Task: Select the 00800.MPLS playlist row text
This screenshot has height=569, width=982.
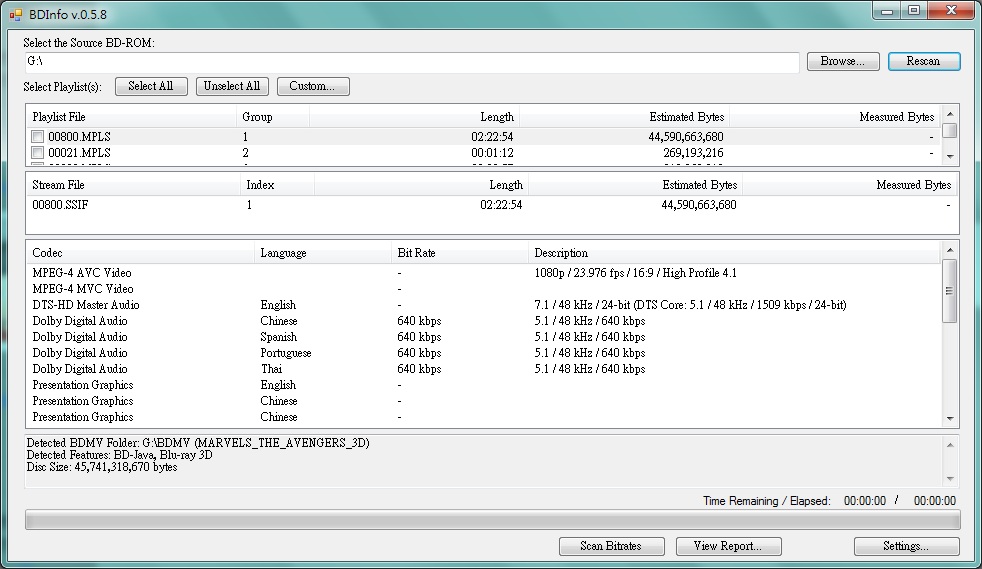Action: [x=80, y=136]
